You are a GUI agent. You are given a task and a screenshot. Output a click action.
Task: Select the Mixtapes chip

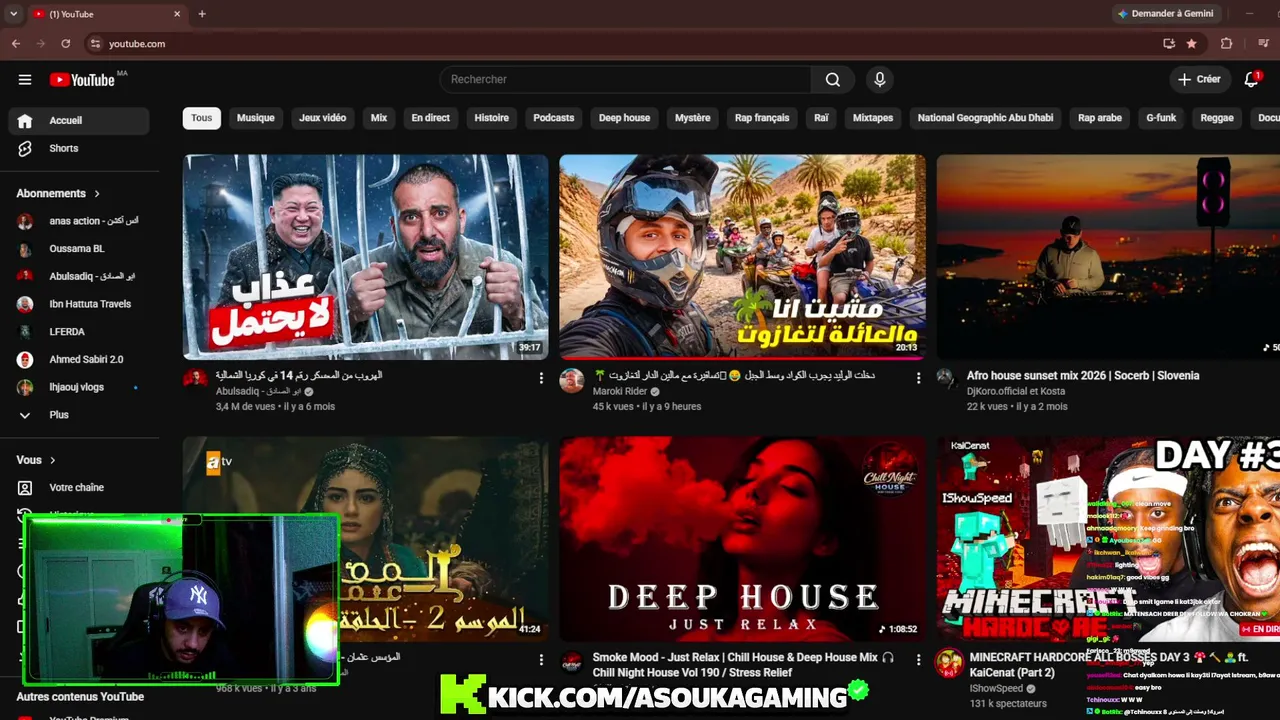pos(873,118)
